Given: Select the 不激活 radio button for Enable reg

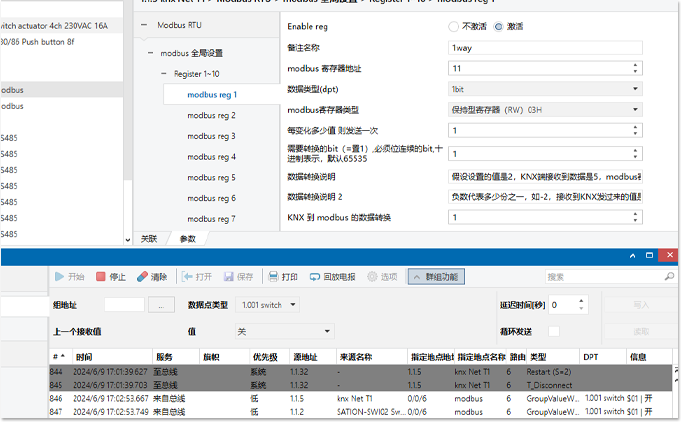Looking at the screenshot, I should coord(453,26).
